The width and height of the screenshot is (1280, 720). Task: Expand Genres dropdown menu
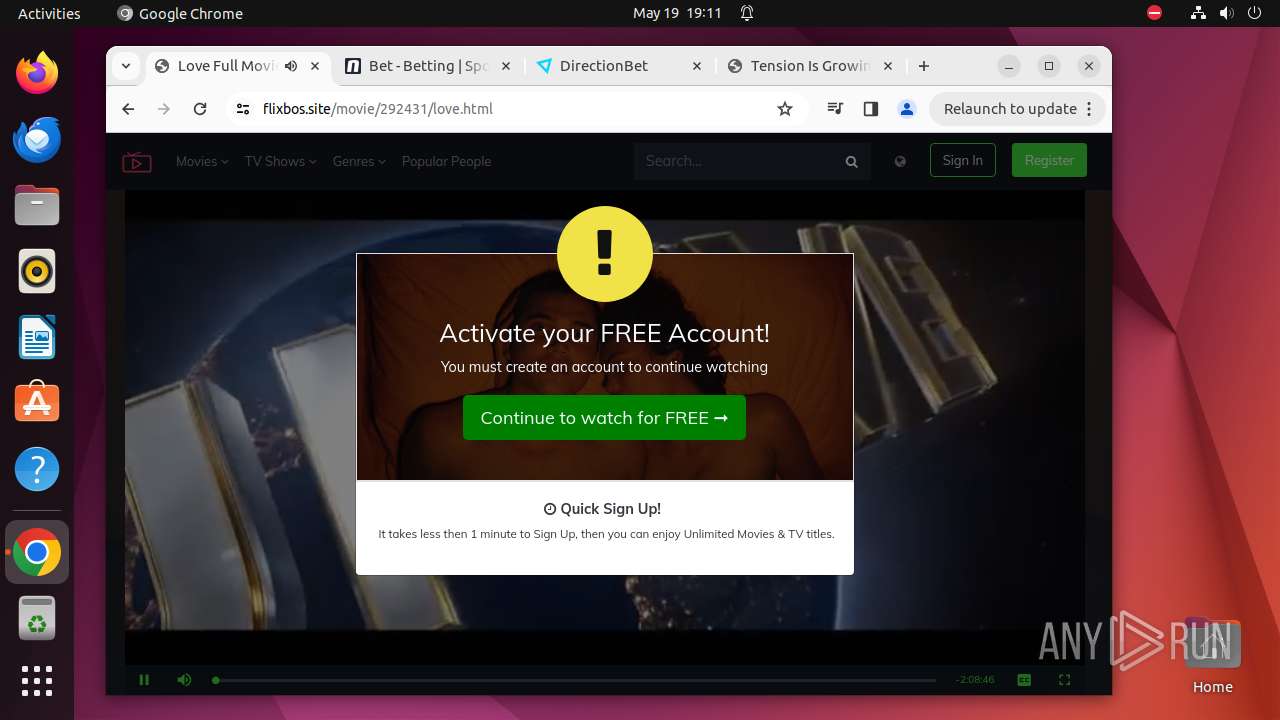[359, 161]
